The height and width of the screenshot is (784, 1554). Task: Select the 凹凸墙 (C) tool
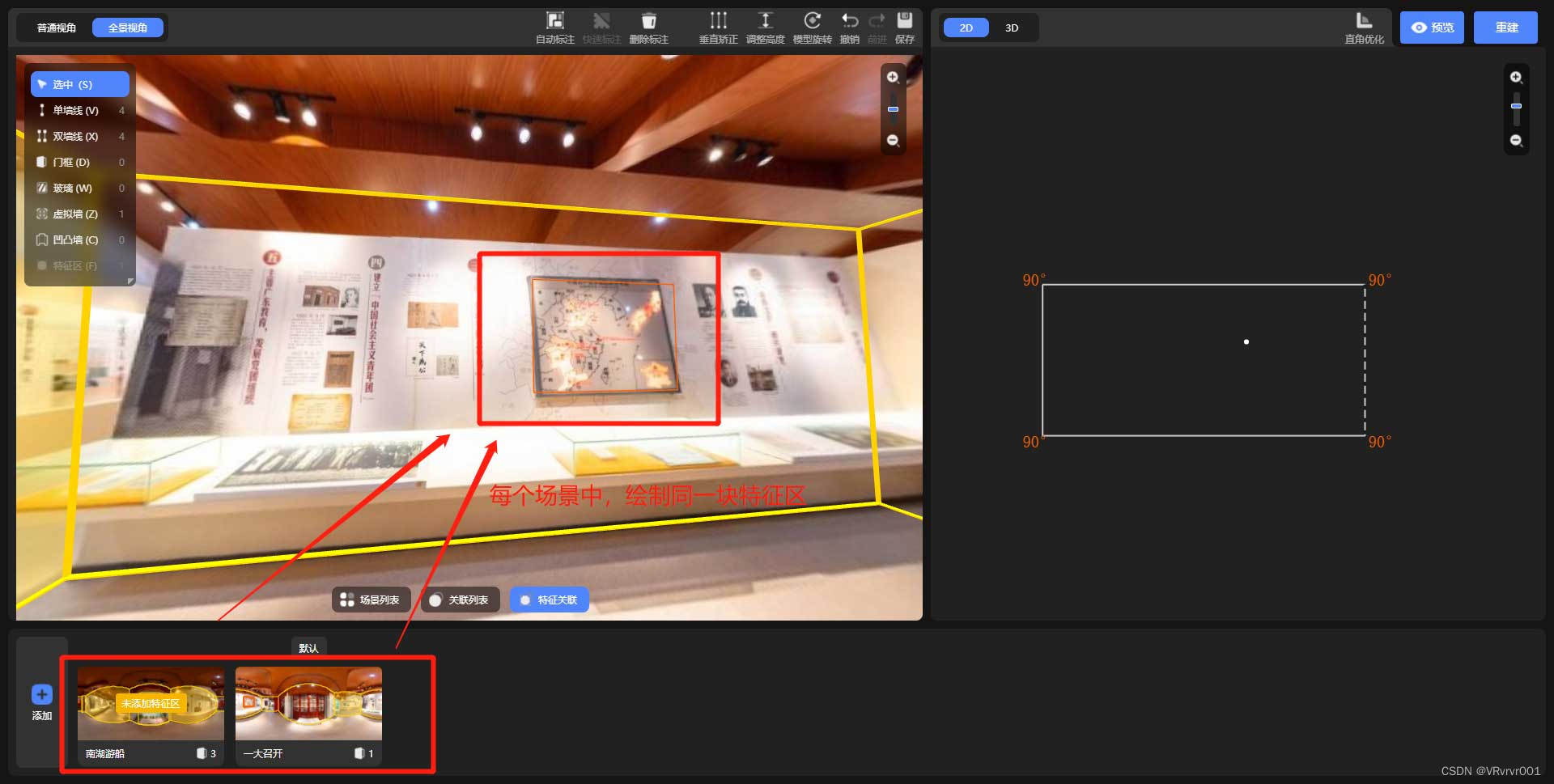point(80,239)
